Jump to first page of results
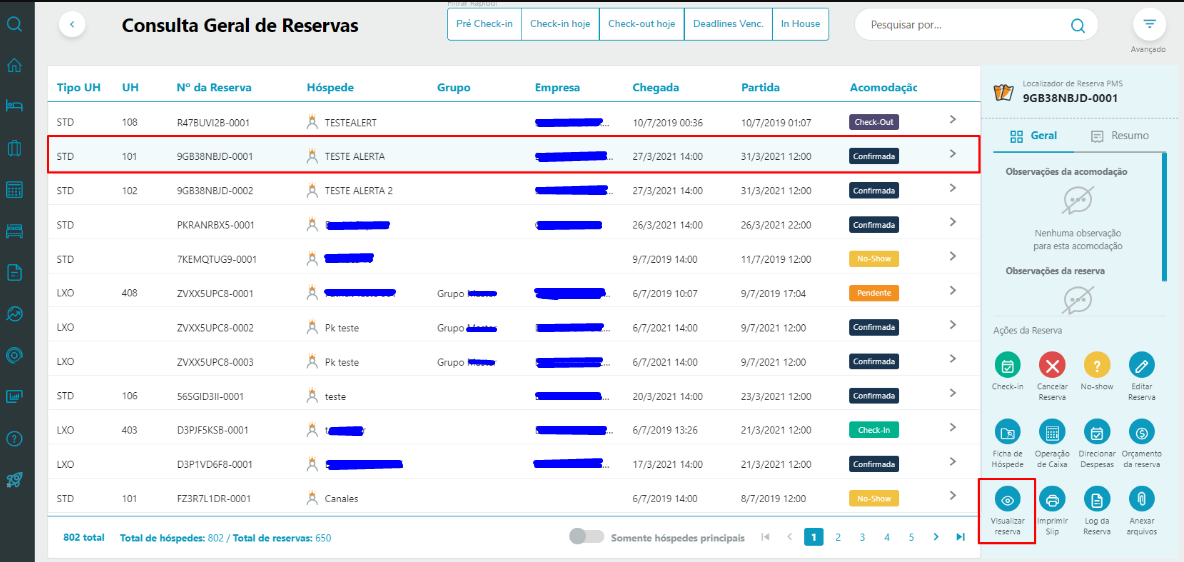This screenshot has width=1184, height=562. coord(765,537)
